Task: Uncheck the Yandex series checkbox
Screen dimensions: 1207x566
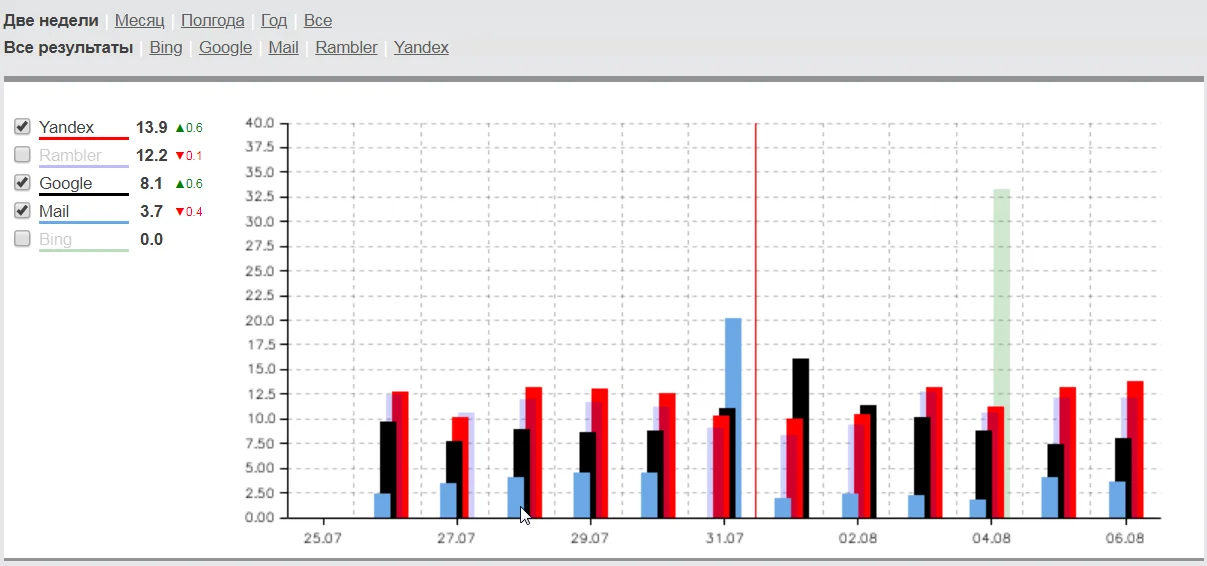Action: (x=22, y=127)
